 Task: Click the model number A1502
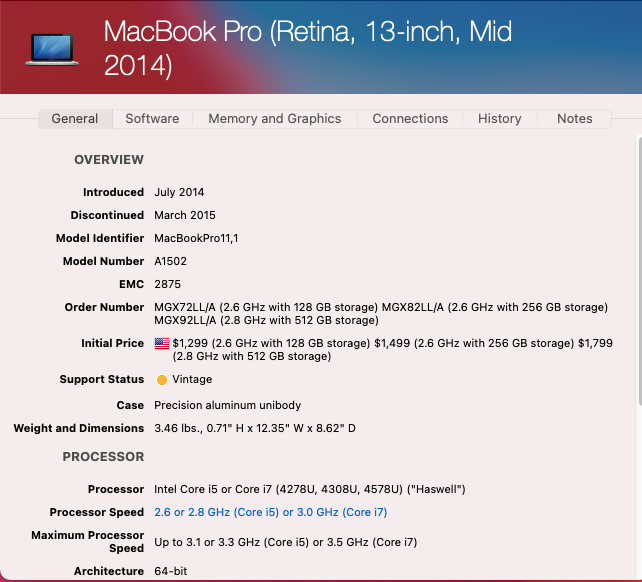[170, 261]
